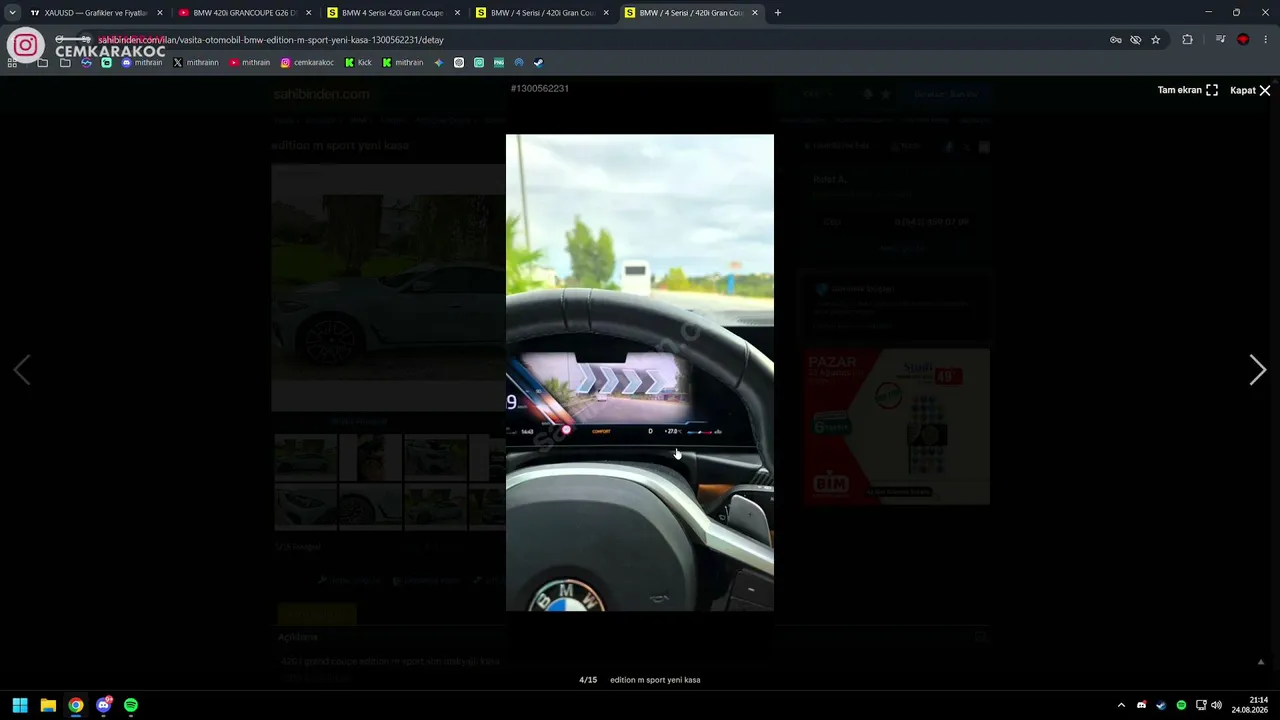The height and width of the screenshot is (720, 1280).
Task: Switch to the BMW 4 Serisi 420i Gran Coupe tab
Action: coord(394,13)
